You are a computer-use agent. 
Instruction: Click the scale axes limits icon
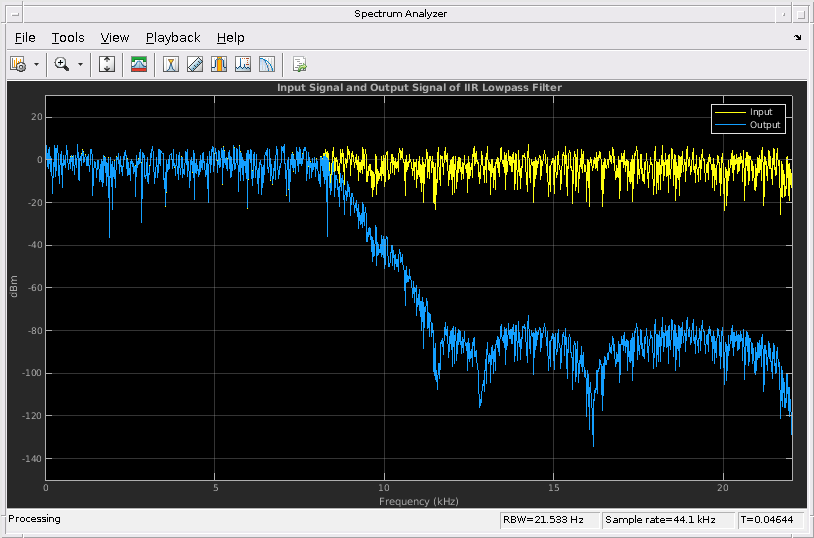point(108,64)
